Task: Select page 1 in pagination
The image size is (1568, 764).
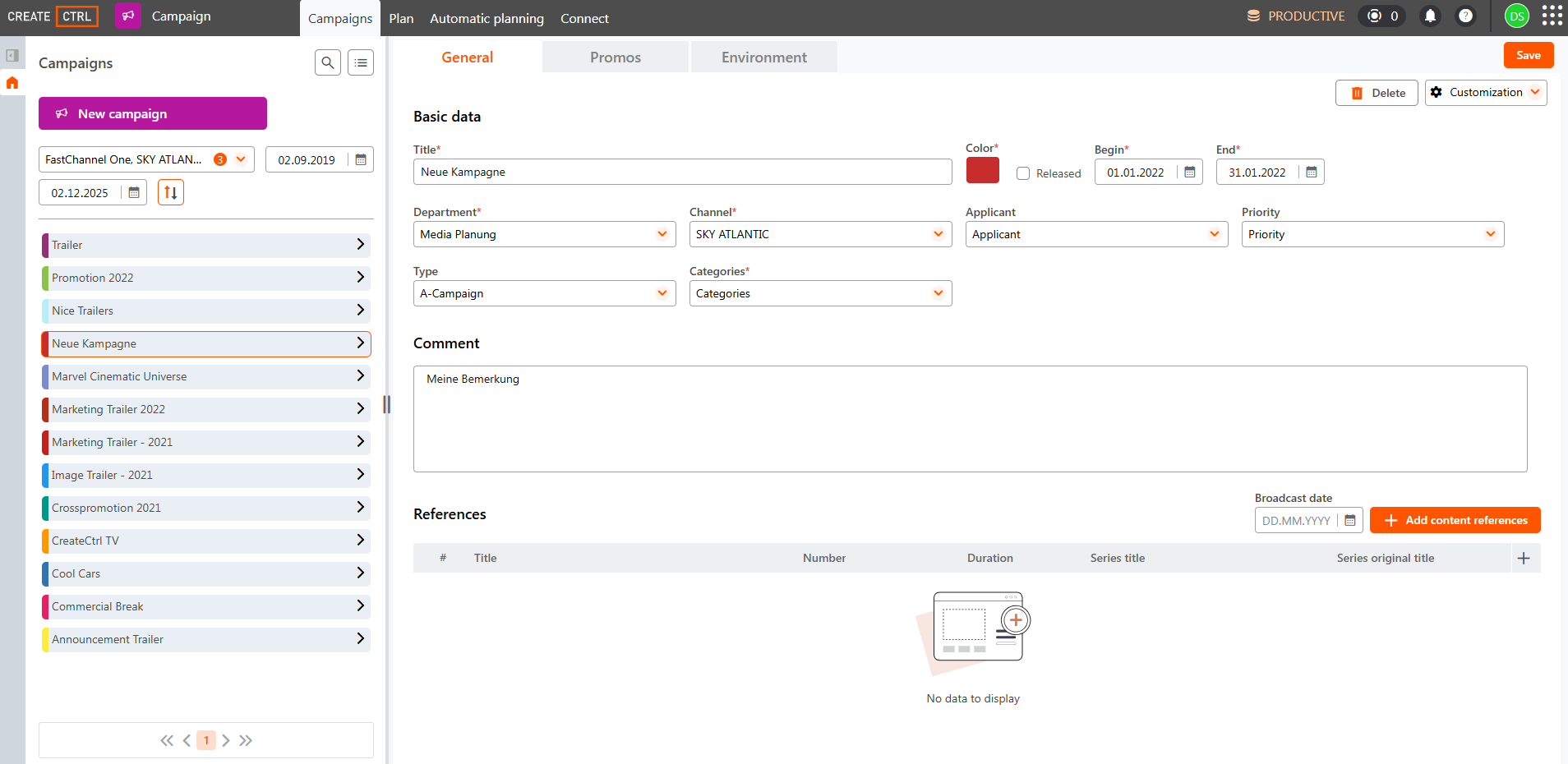Action: tap(206, 740)
